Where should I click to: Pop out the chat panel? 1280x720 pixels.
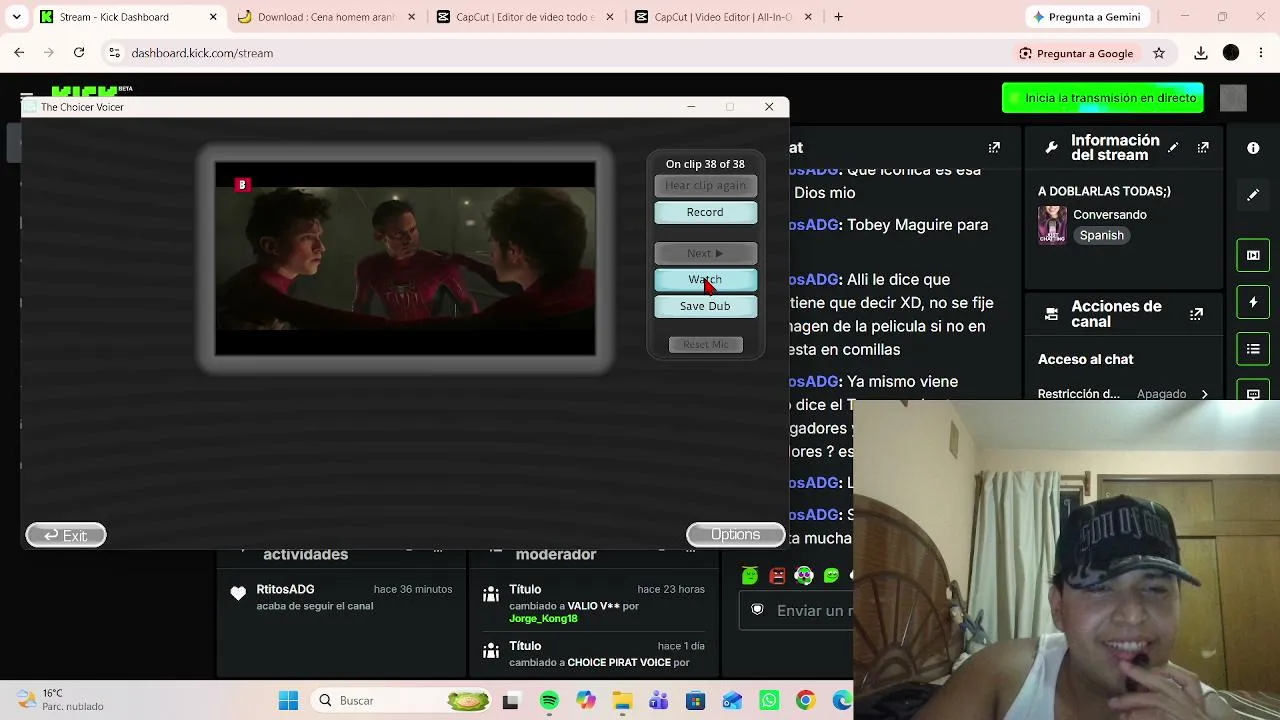(994, 148)
